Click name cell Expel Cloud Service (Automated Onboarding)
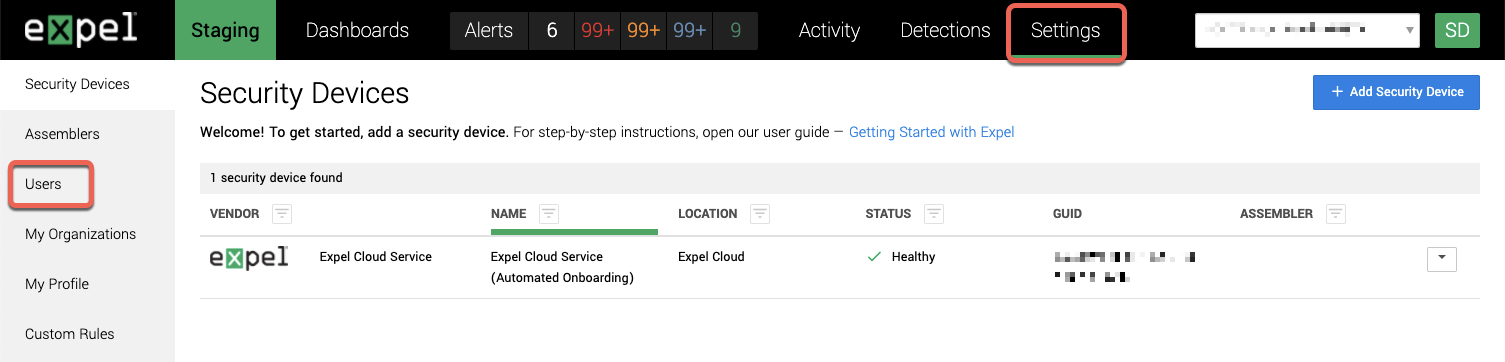The height and width of the screenshot is (362, 1505). 563,267
